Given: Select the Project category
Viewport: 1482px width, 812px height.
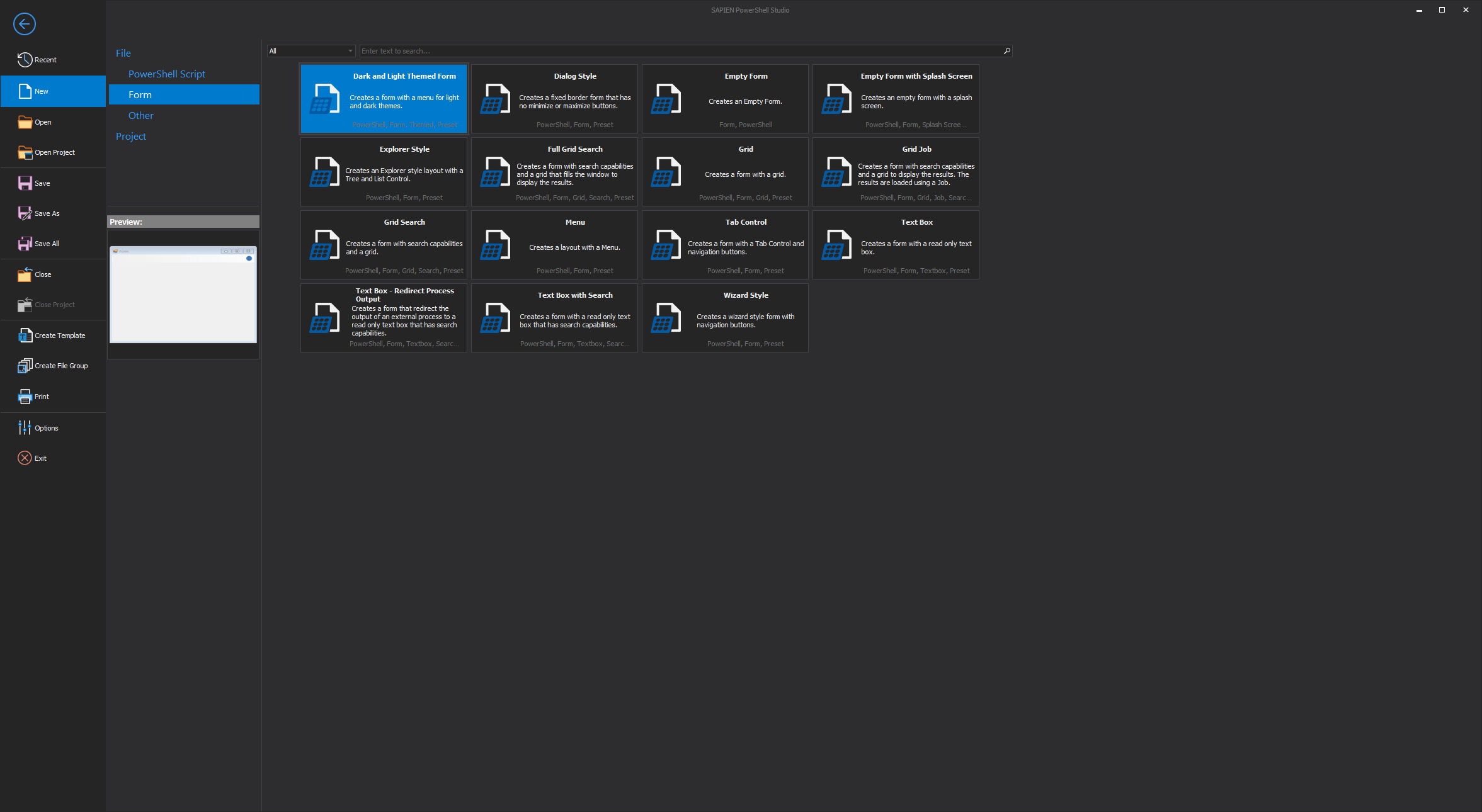Looking at the screenshot, I should point(131,137).
